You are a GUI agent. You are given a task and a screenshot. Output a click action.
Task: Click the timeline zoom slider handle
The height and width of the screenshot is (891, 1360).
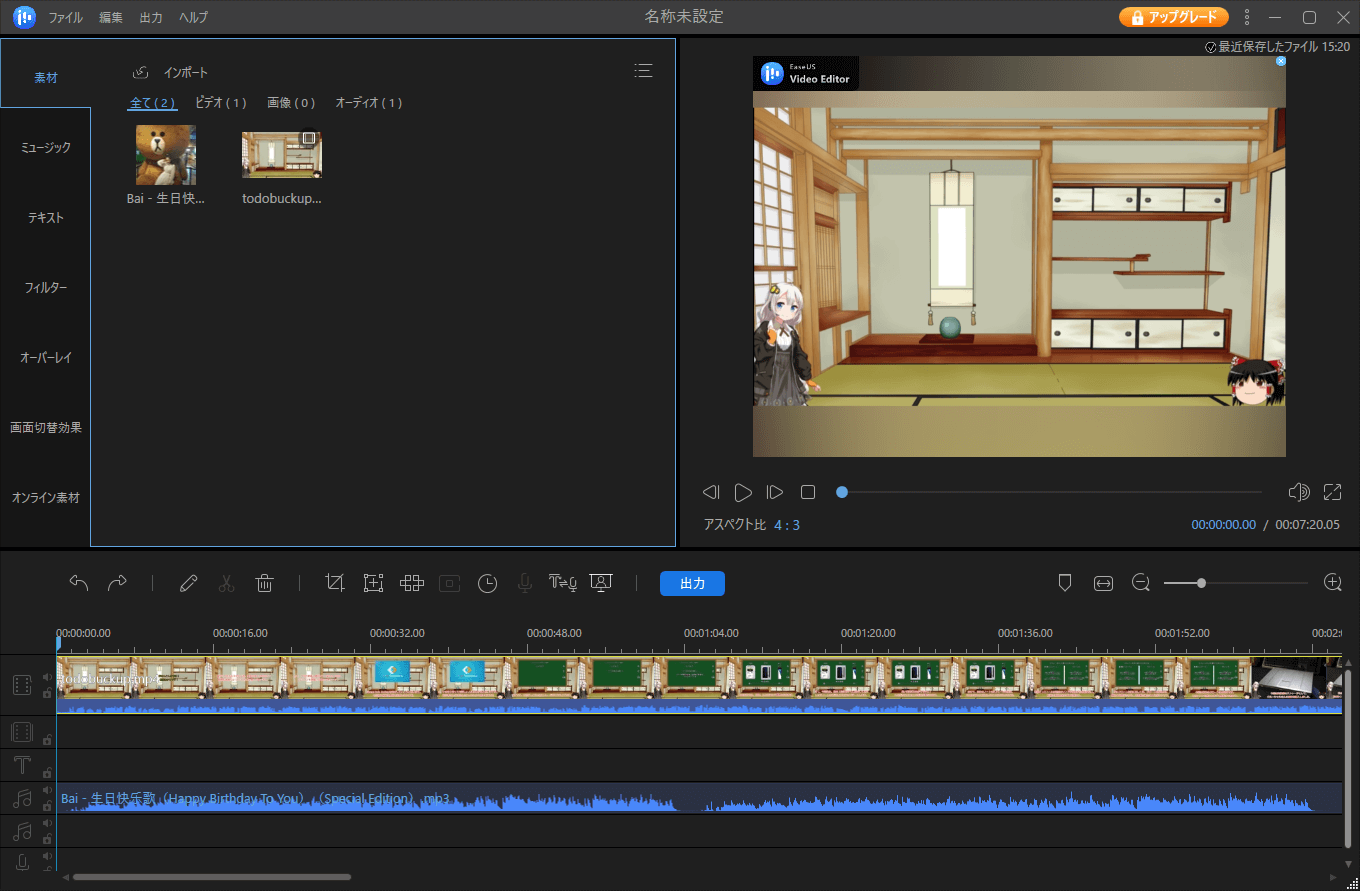(1201, 583)
